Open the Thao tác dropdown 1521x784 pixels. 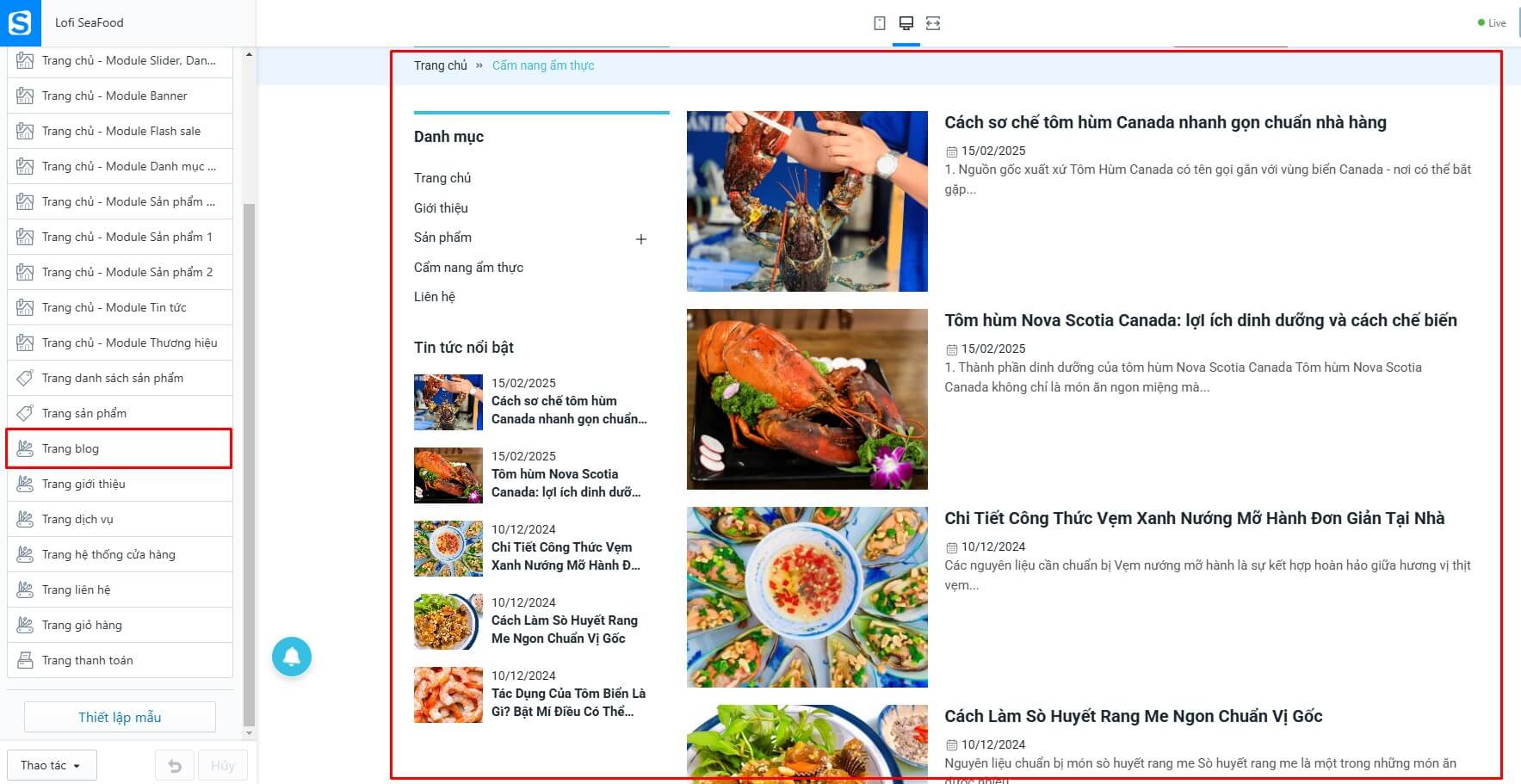pos(52,765)
